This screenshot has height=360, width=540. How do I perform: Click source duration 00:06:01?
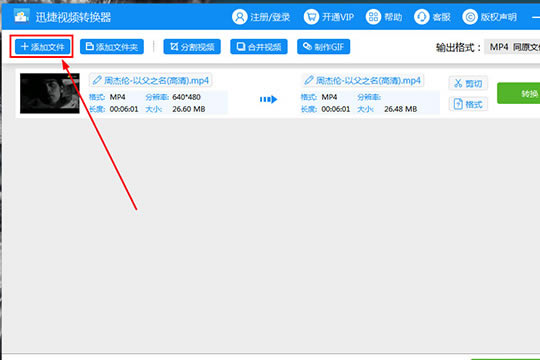(x=124, y=109)
